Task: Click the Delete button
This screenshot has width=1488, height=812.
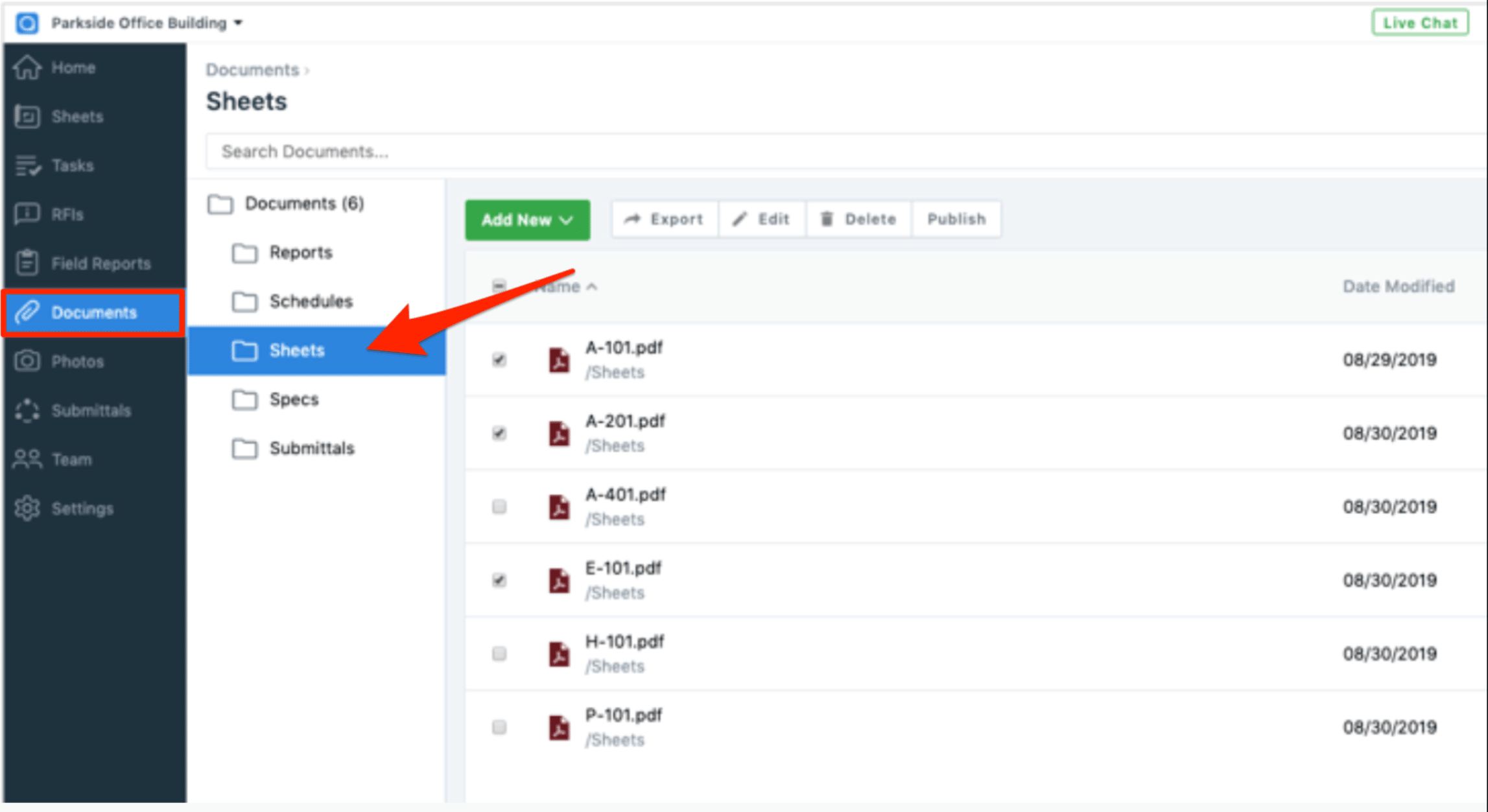Action: 858,220
